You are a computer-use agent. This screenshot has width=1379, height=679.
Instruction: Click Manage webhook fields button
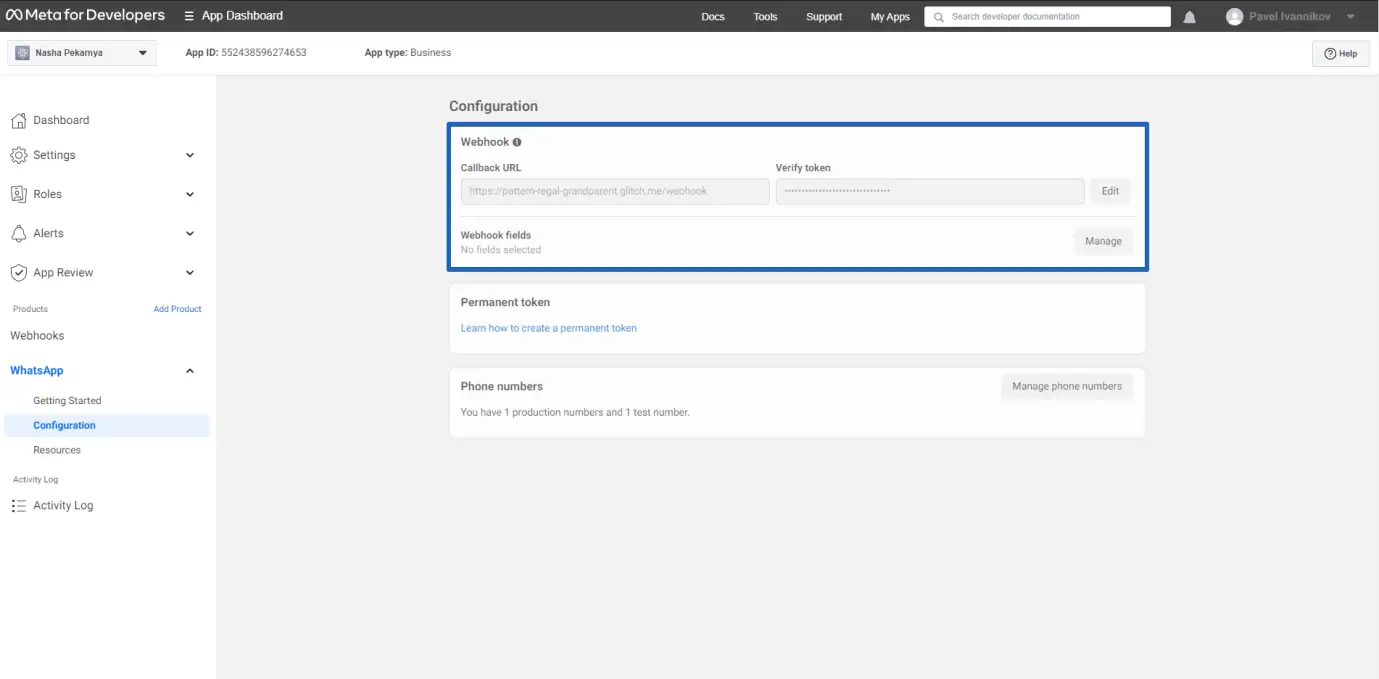pos(1103,241)
